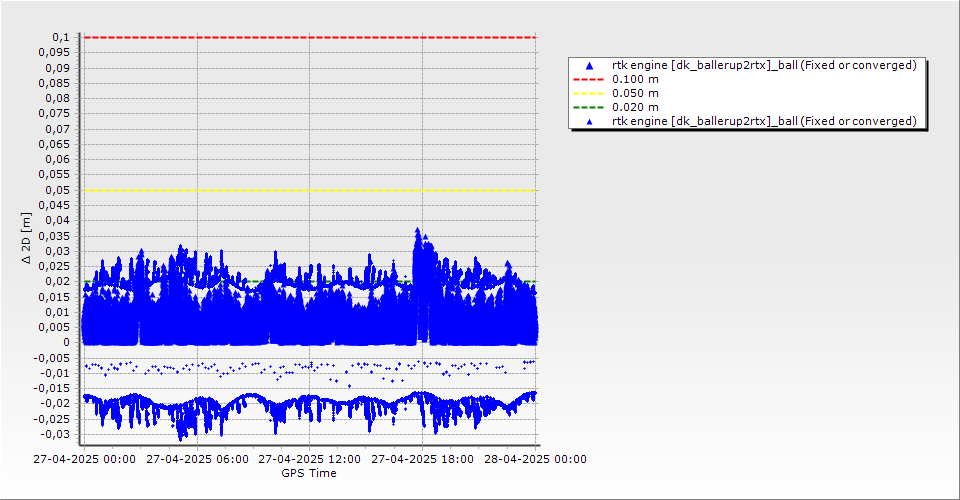Click the '0,085' y-axis tick label
Image resolution: width=960 pixels, height=500 pixels.
[54, 83]
